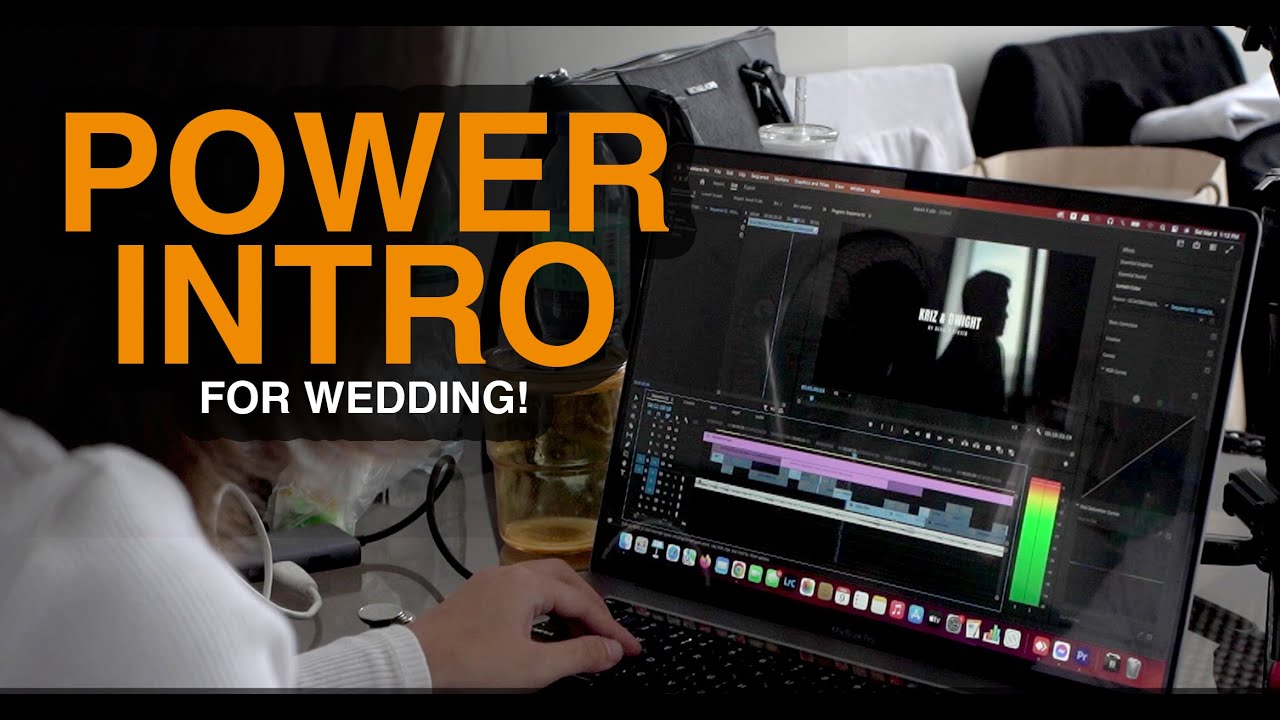The width and height of the screenshot is (1280, 720).
Task: Open the Lumetri Sequence 01 clip dropdown
Action: (x=1192, y=310)
